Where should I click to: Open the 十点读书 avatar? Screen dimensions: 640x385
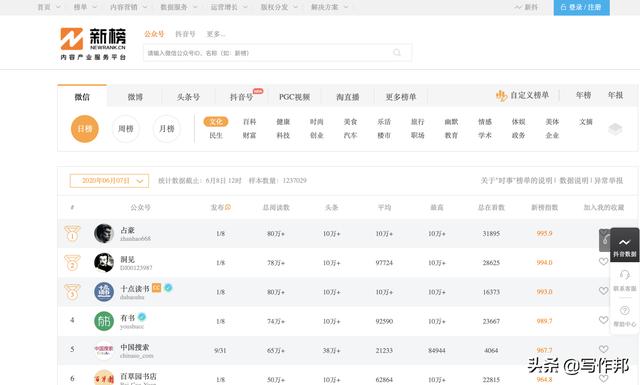[104, 292]
